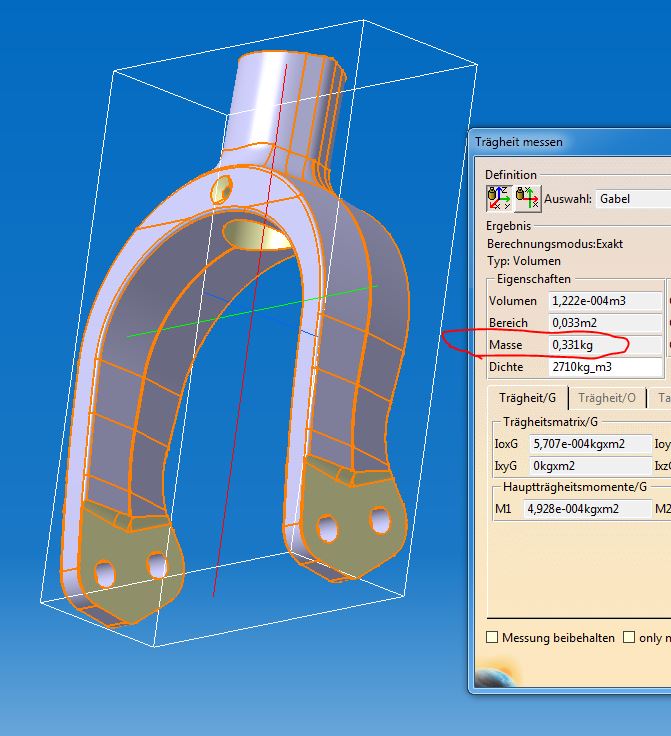Viewport: 671px width, 736px height.
Task: Click the Trägheitsmatrix/G group label
Action: coord(550,422)
